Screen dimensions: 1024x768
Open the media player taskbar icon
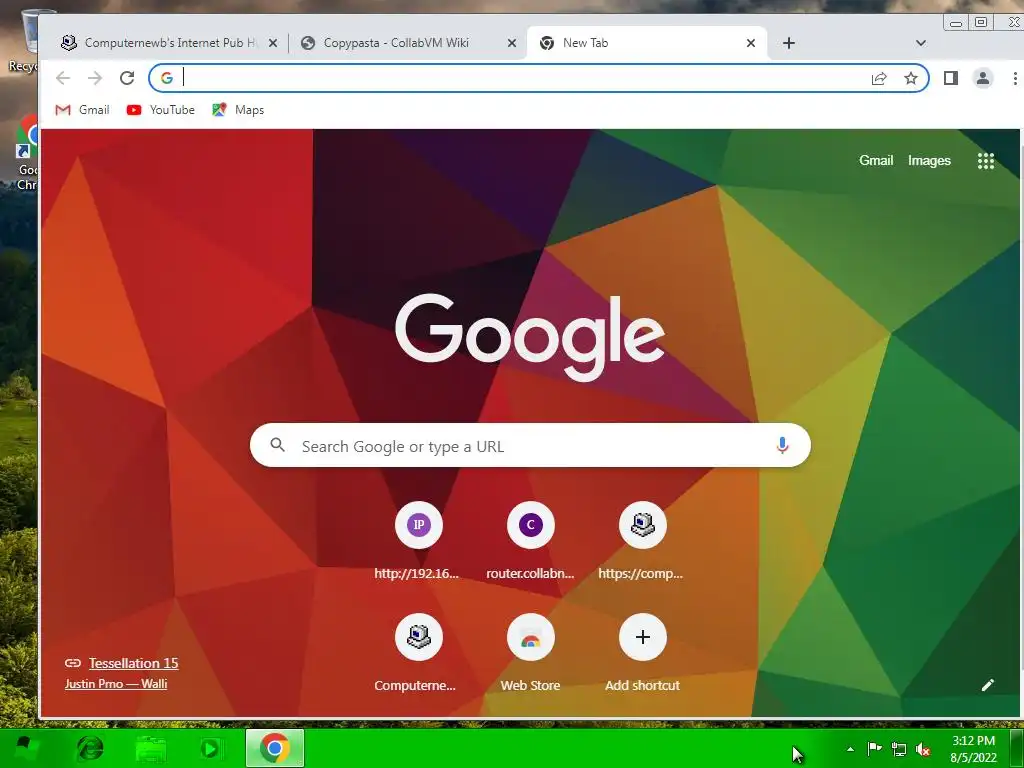(210, 748)
